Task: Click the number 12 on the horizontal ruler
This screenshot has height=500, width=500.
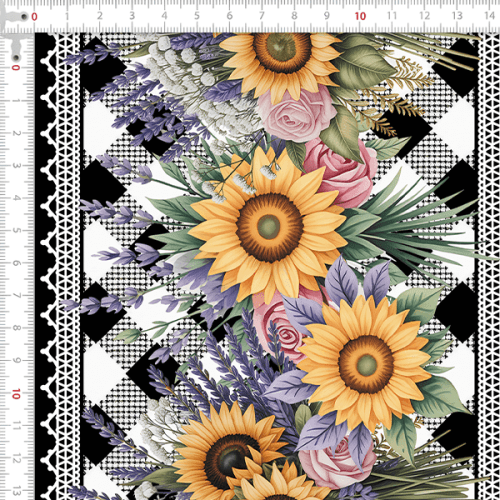Action: [424, 16]
